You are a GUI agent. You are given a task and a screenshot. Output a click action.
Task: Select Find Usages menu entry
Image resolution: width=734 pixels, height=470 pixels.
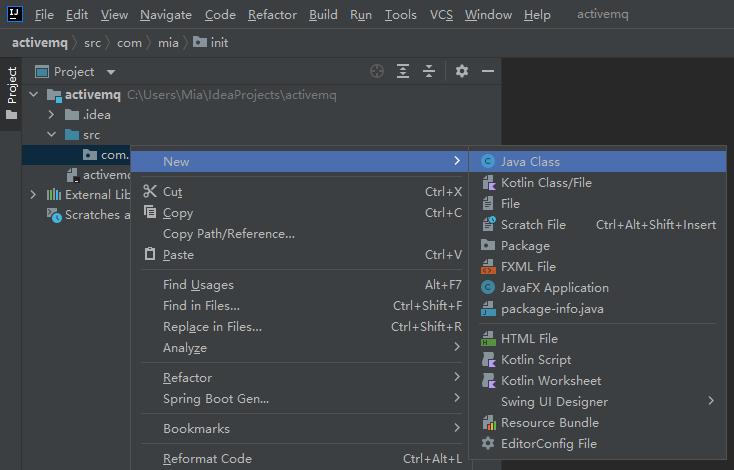click(x=301, y=285)
